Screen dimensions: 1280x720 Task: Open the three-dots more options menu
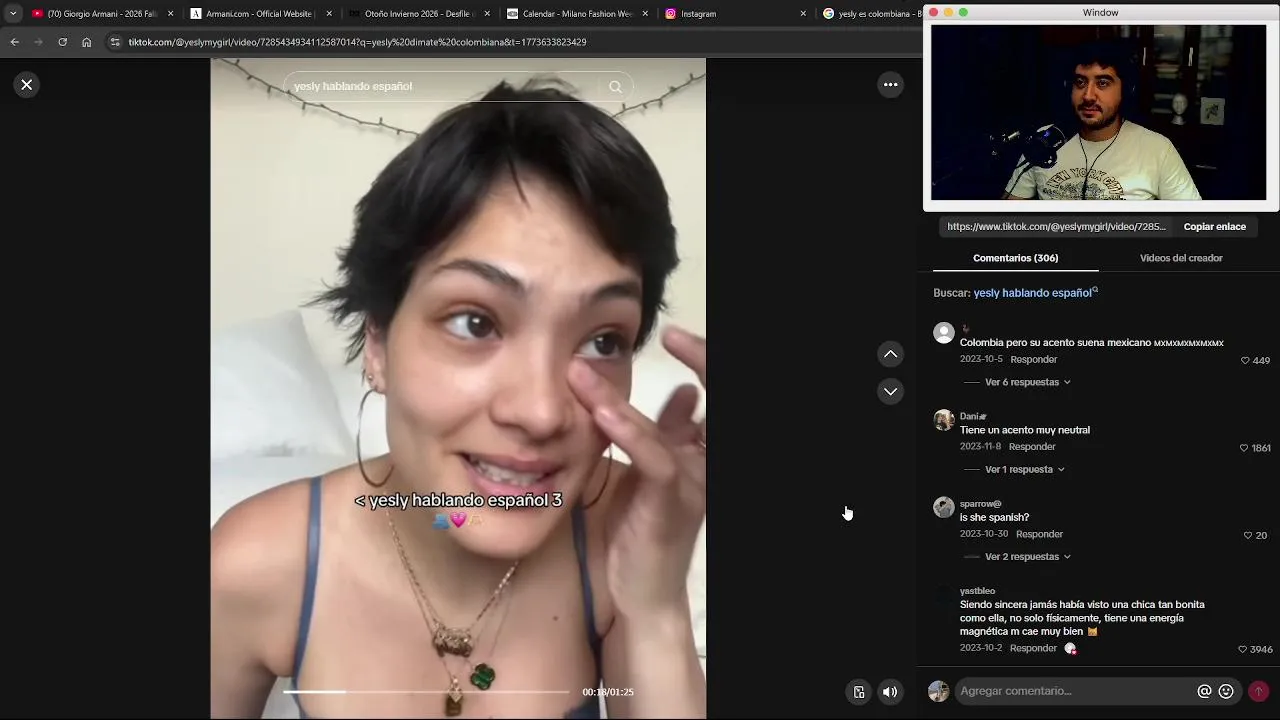(x=890, y=85)
